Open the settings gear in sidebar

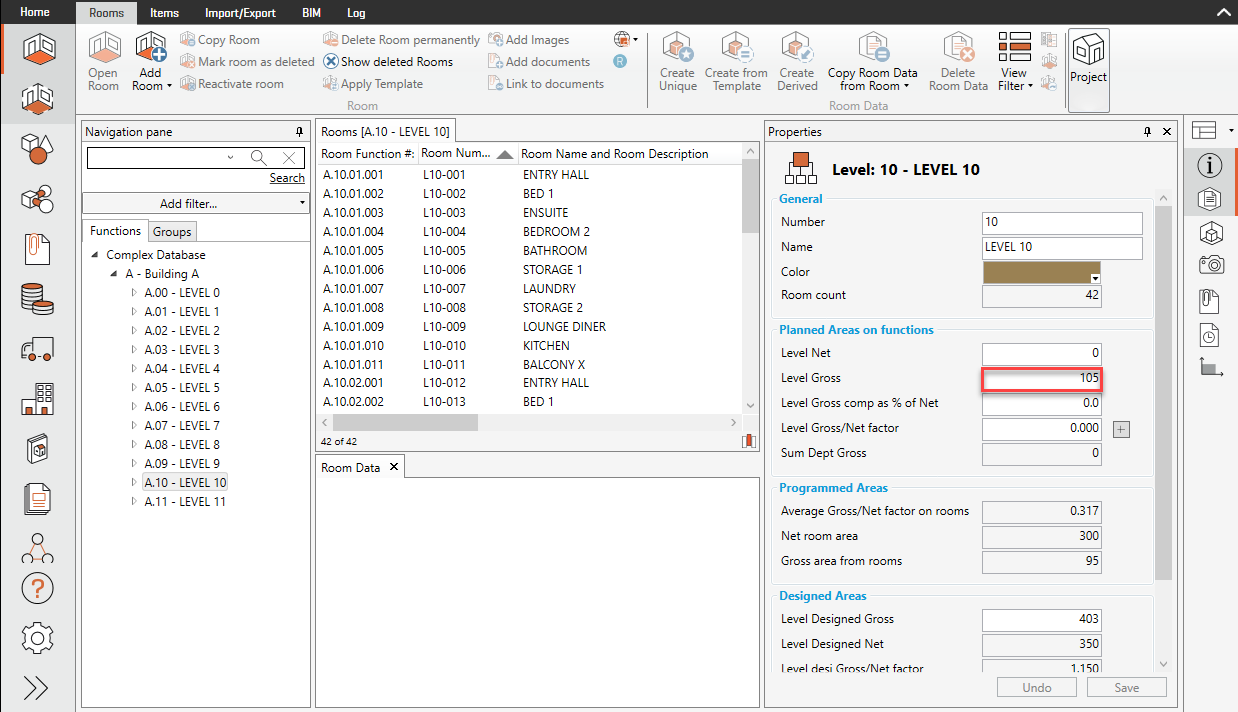37,637
